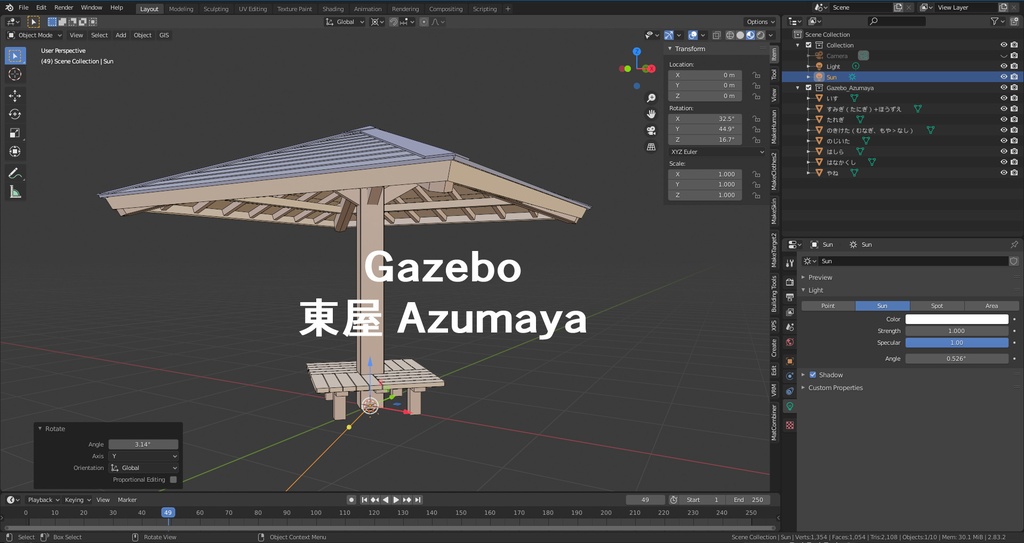Toggle camera view icon
This screenshot has height=543, width=1024.
tap(651, 130)
